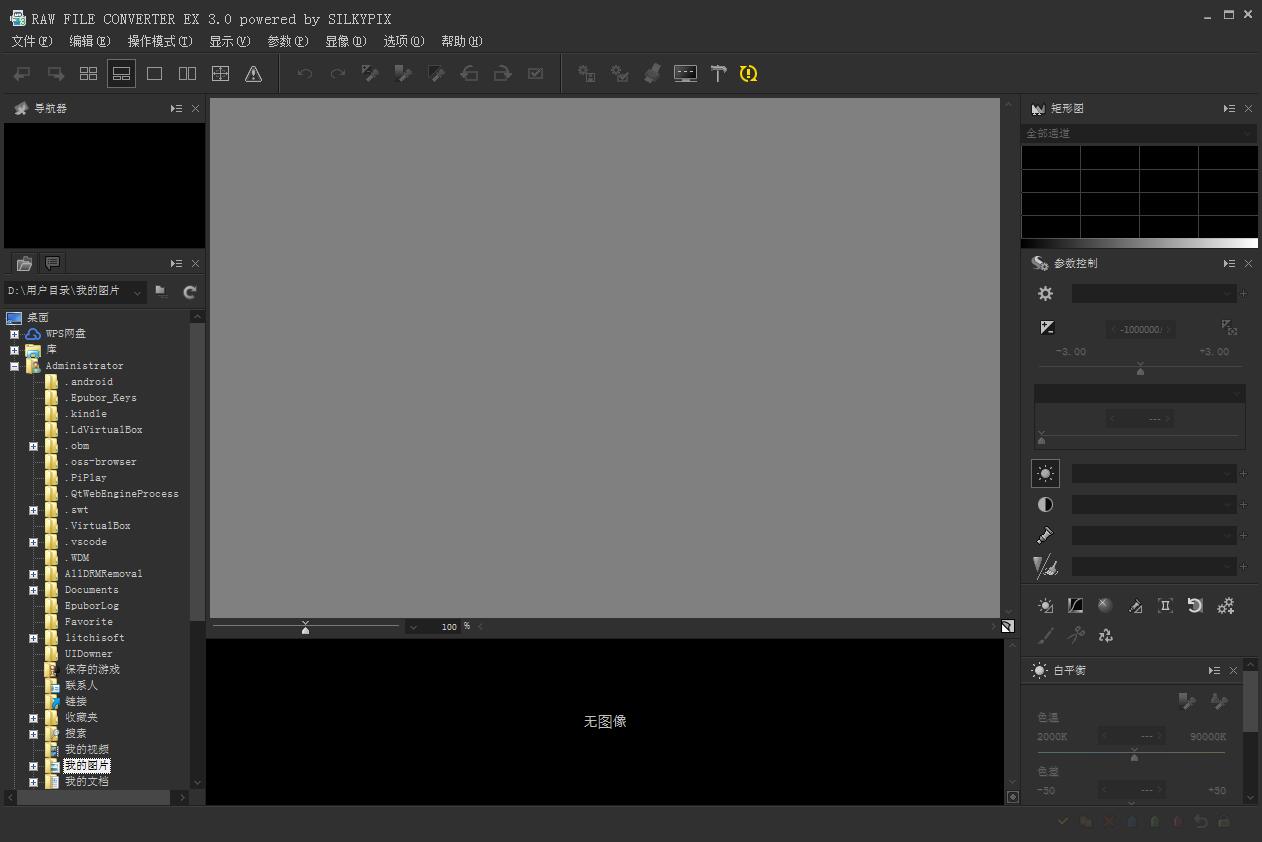The image size is (1262, 842).
Task: Click the gear taste settings icon
Action: [1045, 293]
